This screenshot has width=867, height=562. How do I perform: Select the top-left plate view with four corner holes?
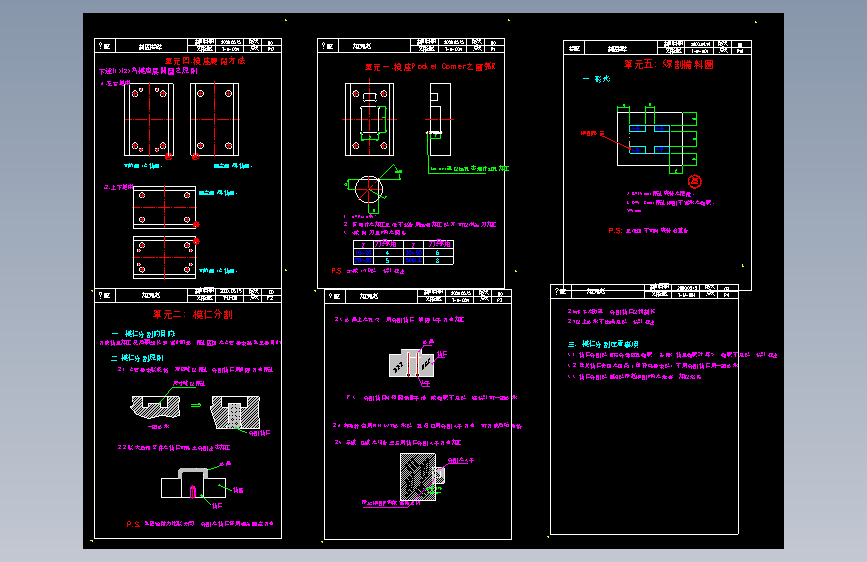[x=149, y=119]
